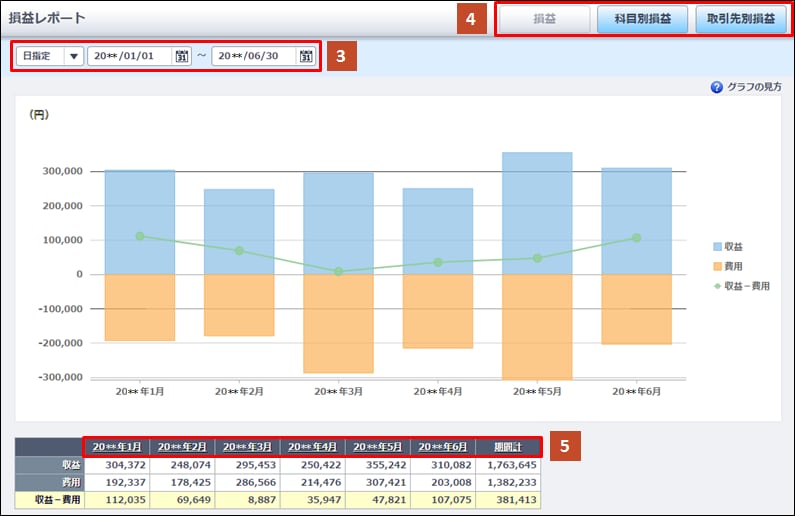Click the January green line data point
Screen dimensions: 795x516
(140, 236)
